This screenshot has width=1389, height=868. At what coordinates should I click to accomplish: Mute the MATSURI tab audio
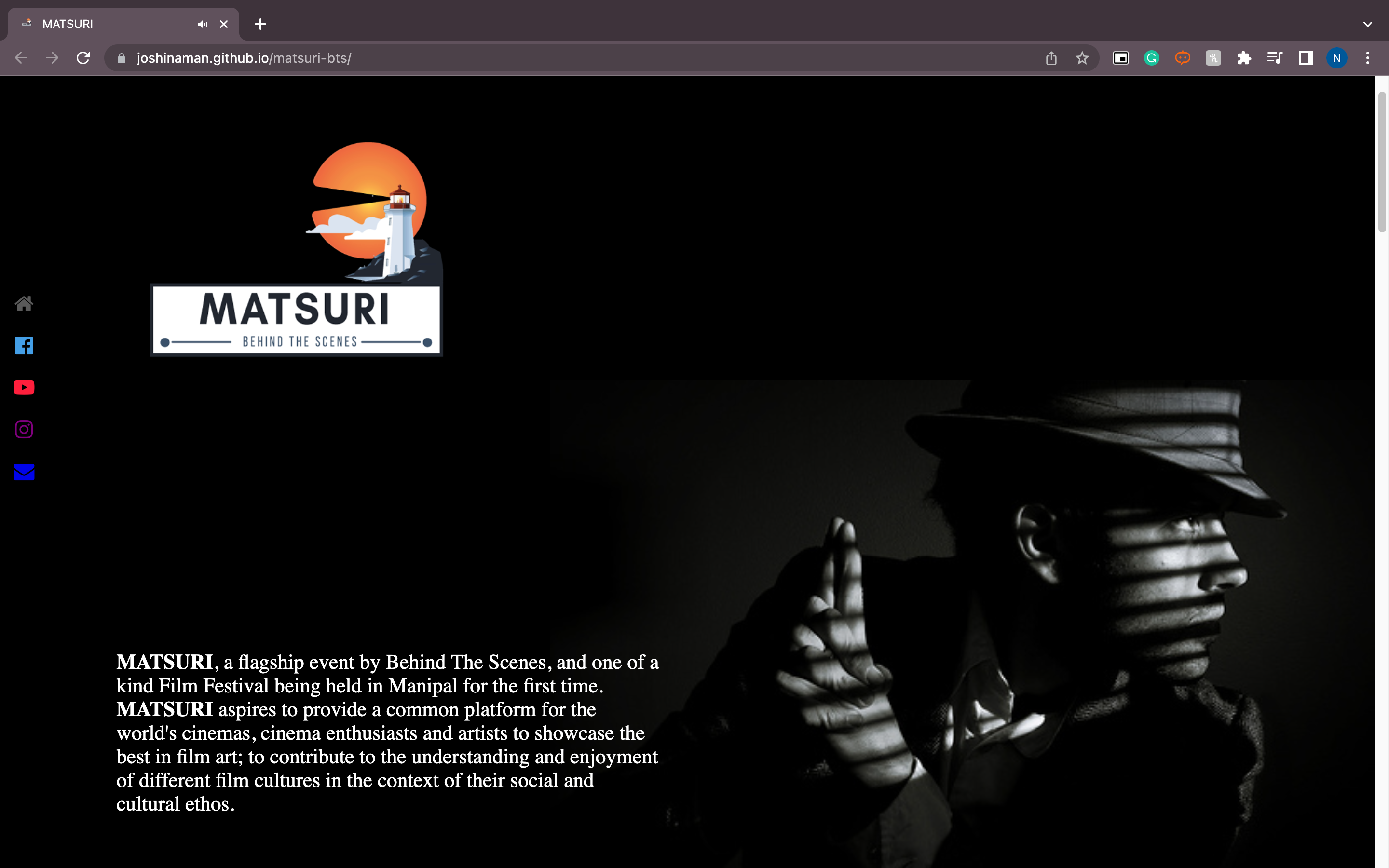pos(202,24)
